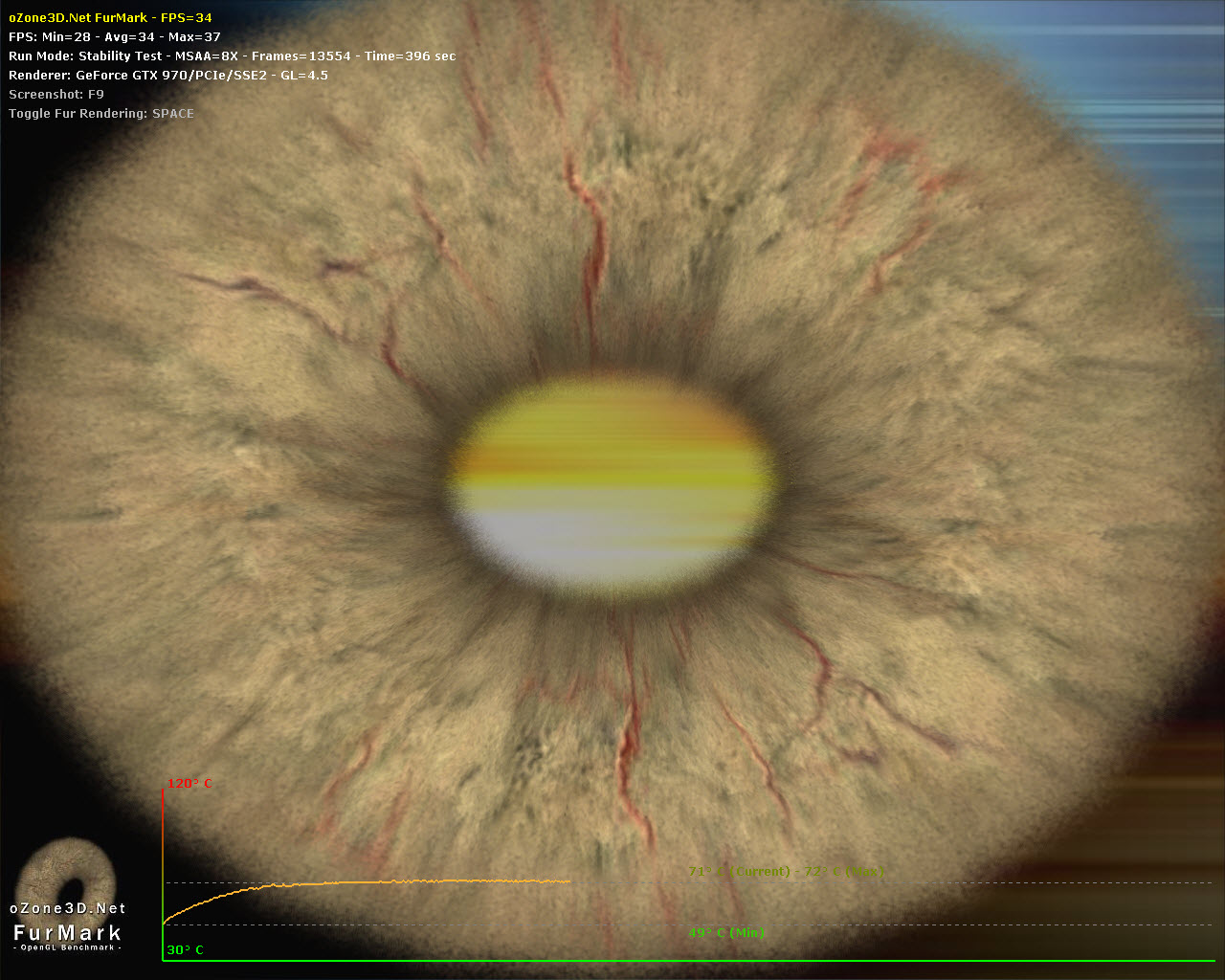This screenshot has height=980, width=1225.
Task: Click the red 120° C axis label
Action: [x=189, y=784]
